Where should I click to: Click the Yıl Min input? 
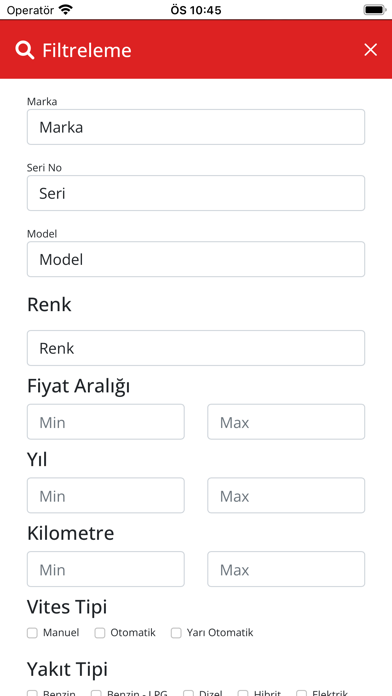tap(106, 495)
